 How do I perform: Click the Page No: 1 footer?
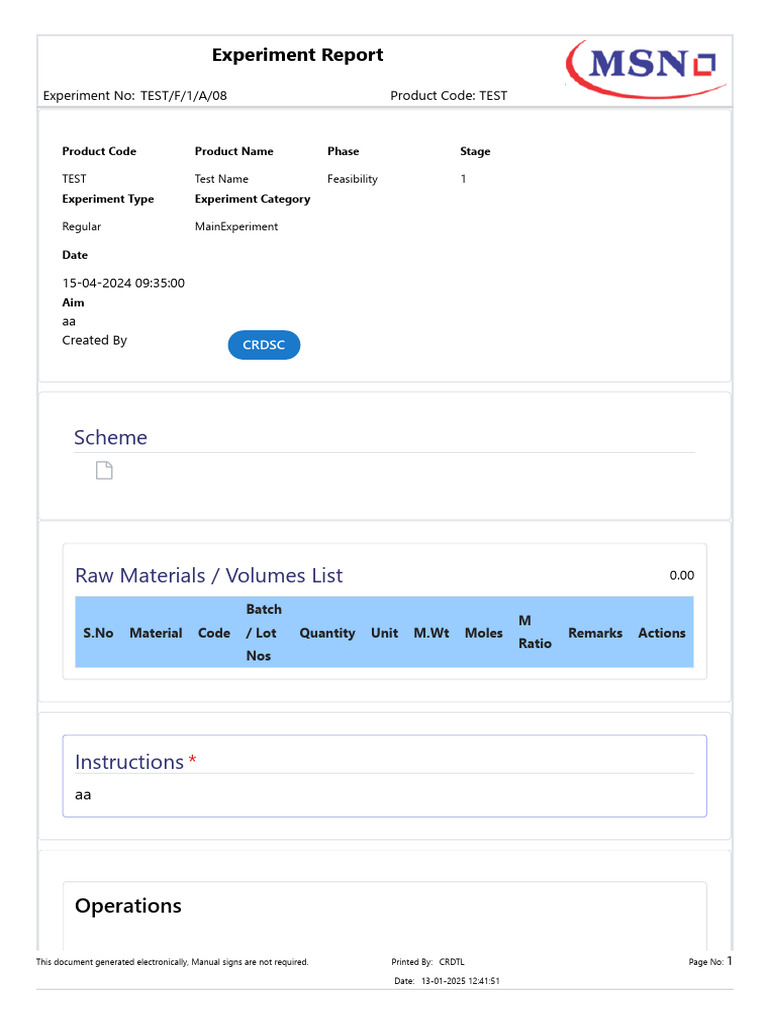point(711,961)
